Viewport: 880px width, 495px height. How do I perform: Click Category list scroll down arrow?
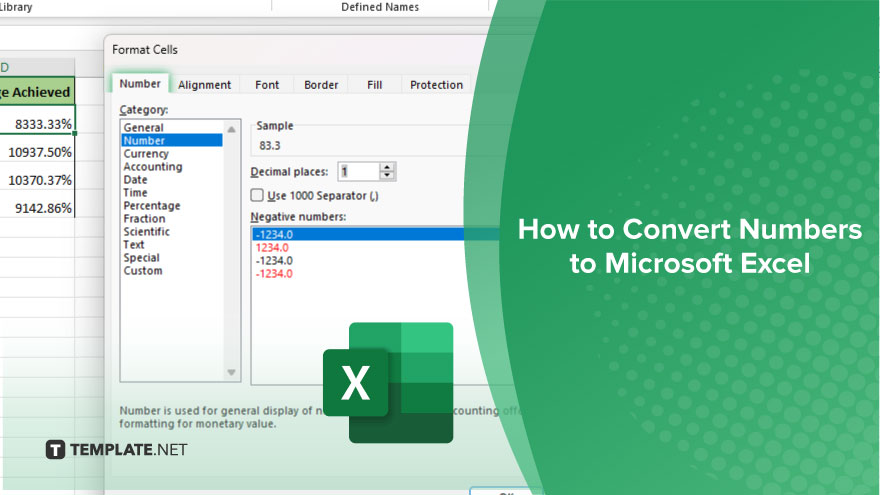(231, 373)
